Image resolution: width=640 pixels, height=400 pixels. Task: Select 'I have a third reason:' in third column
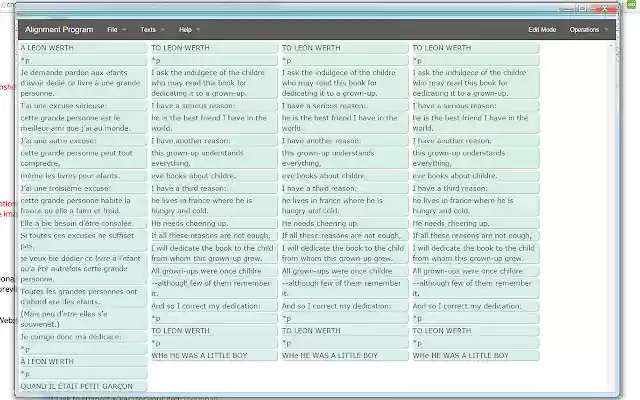click(x=344, y=189)
